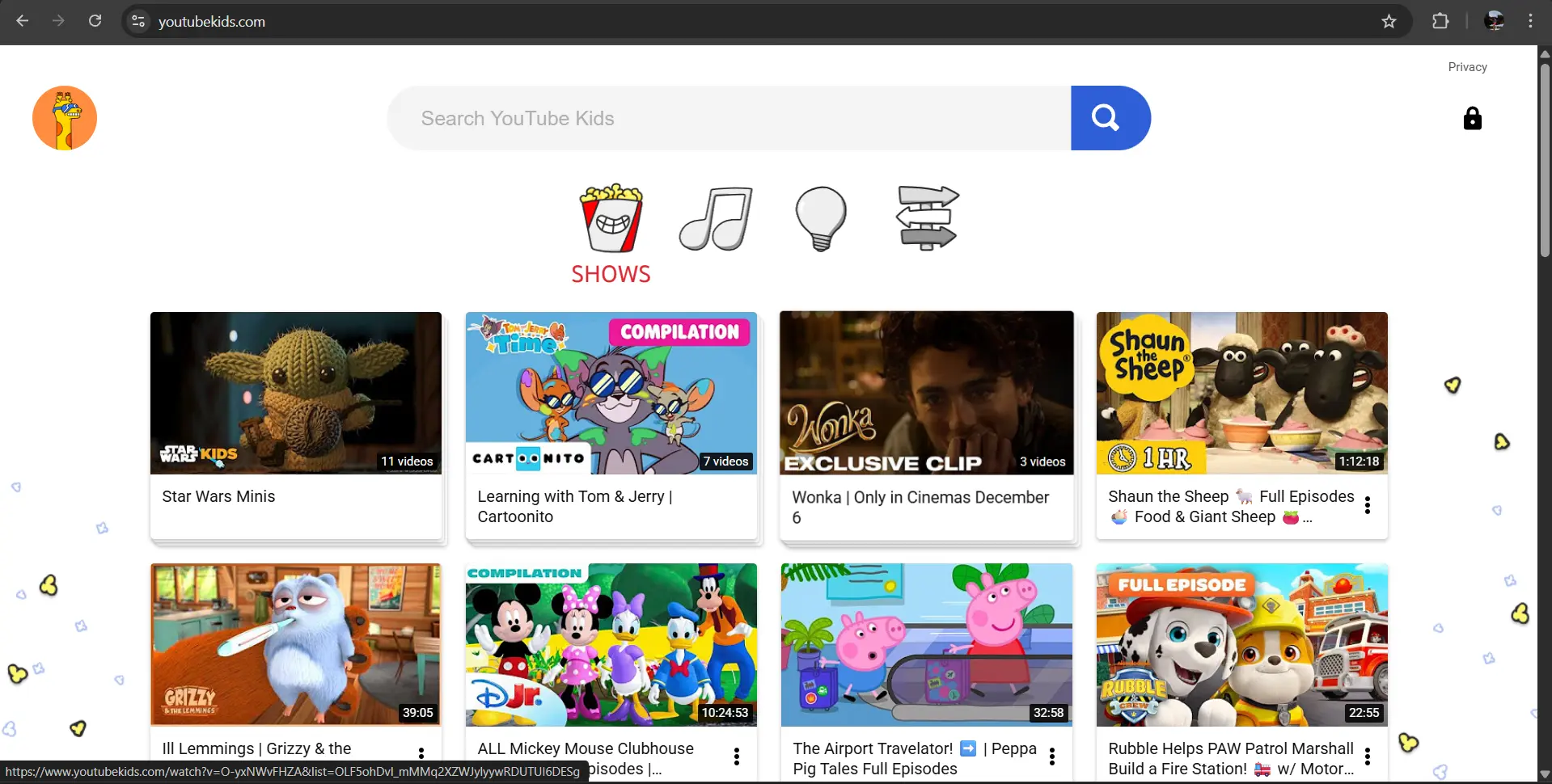
Task: Open Learning with Tom & Jerry title
Action: 575,507
